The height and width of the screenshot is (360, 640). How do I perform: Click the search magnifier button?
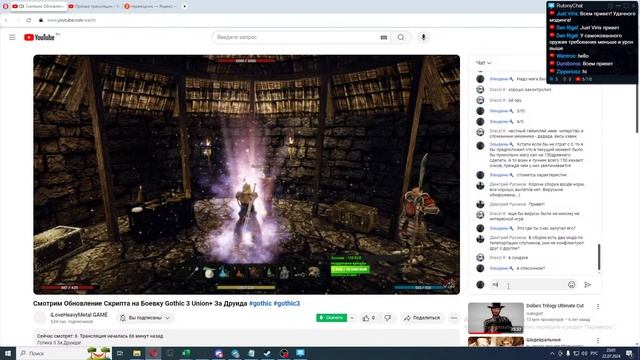coord(401,37)
